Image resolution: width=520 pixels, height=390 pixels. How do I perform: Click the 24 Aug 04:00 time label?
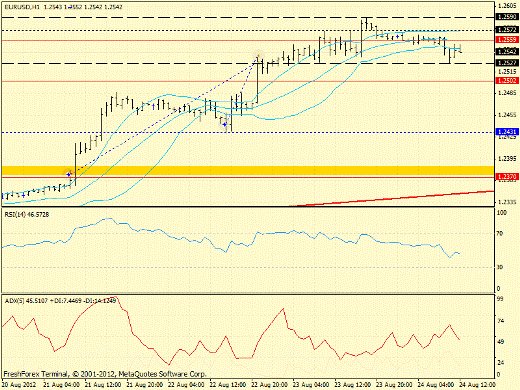click(x=436, y=384)
